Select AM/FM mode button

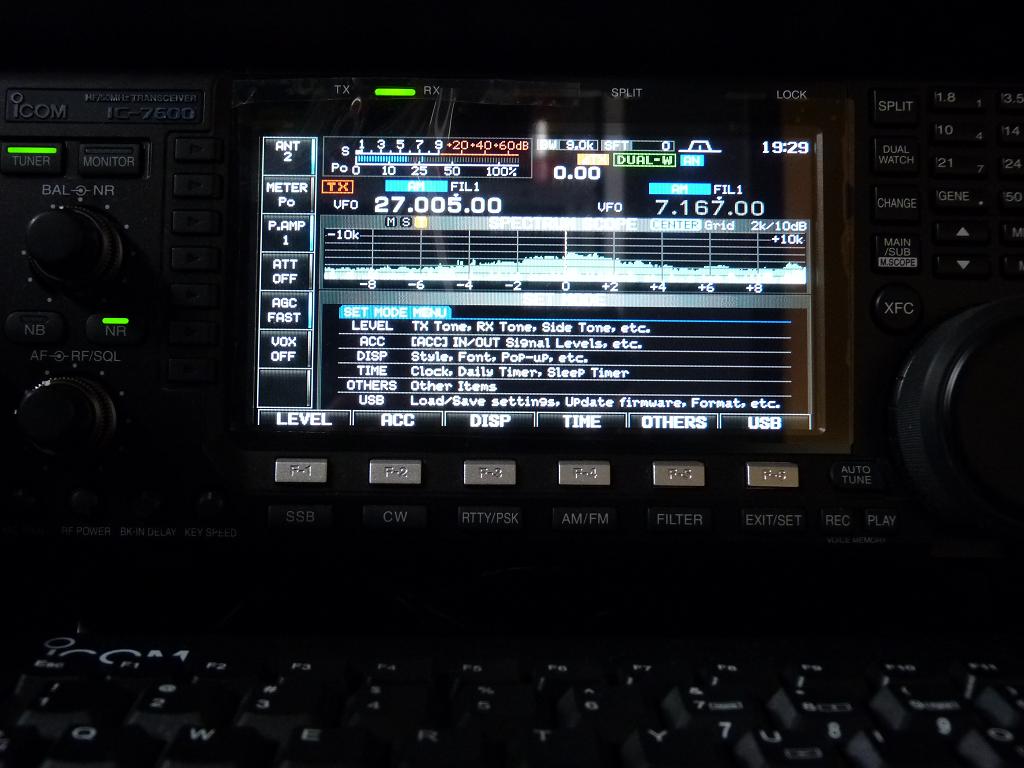point(585,519)
